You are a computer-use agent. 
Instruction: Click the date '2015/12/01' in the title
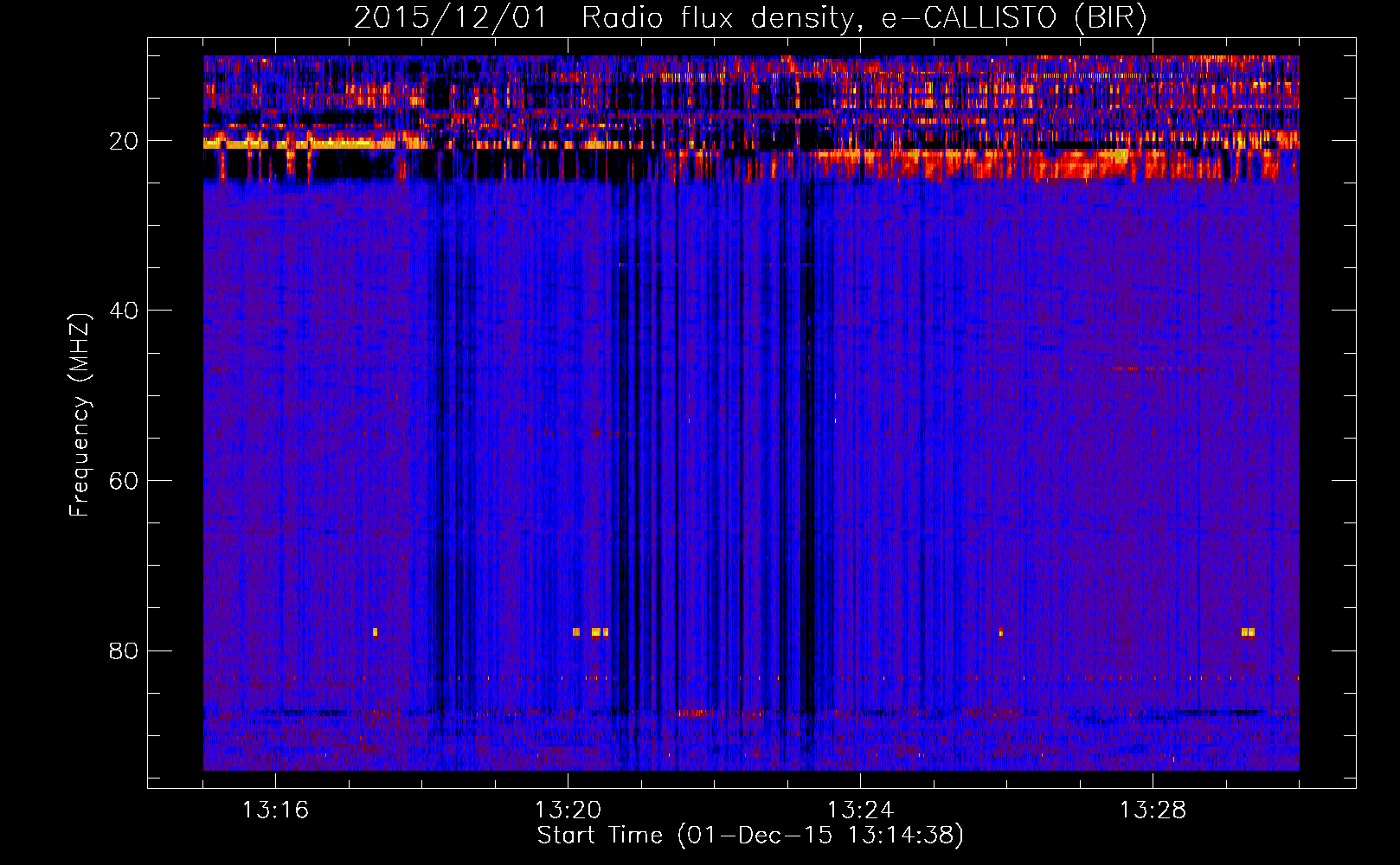click(451, 17)
